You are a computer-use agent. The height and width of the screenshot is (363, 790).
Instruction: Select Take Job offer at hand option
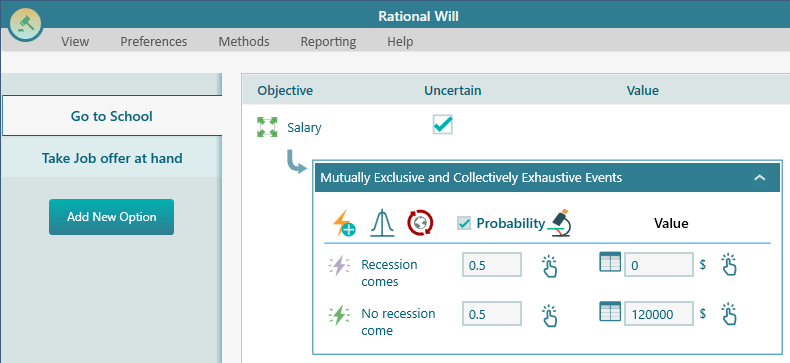(112, 158)
